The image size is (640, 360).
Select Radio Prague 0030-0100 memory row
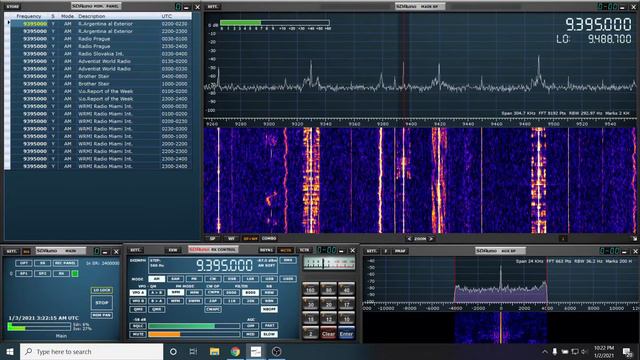coord(101,39)
